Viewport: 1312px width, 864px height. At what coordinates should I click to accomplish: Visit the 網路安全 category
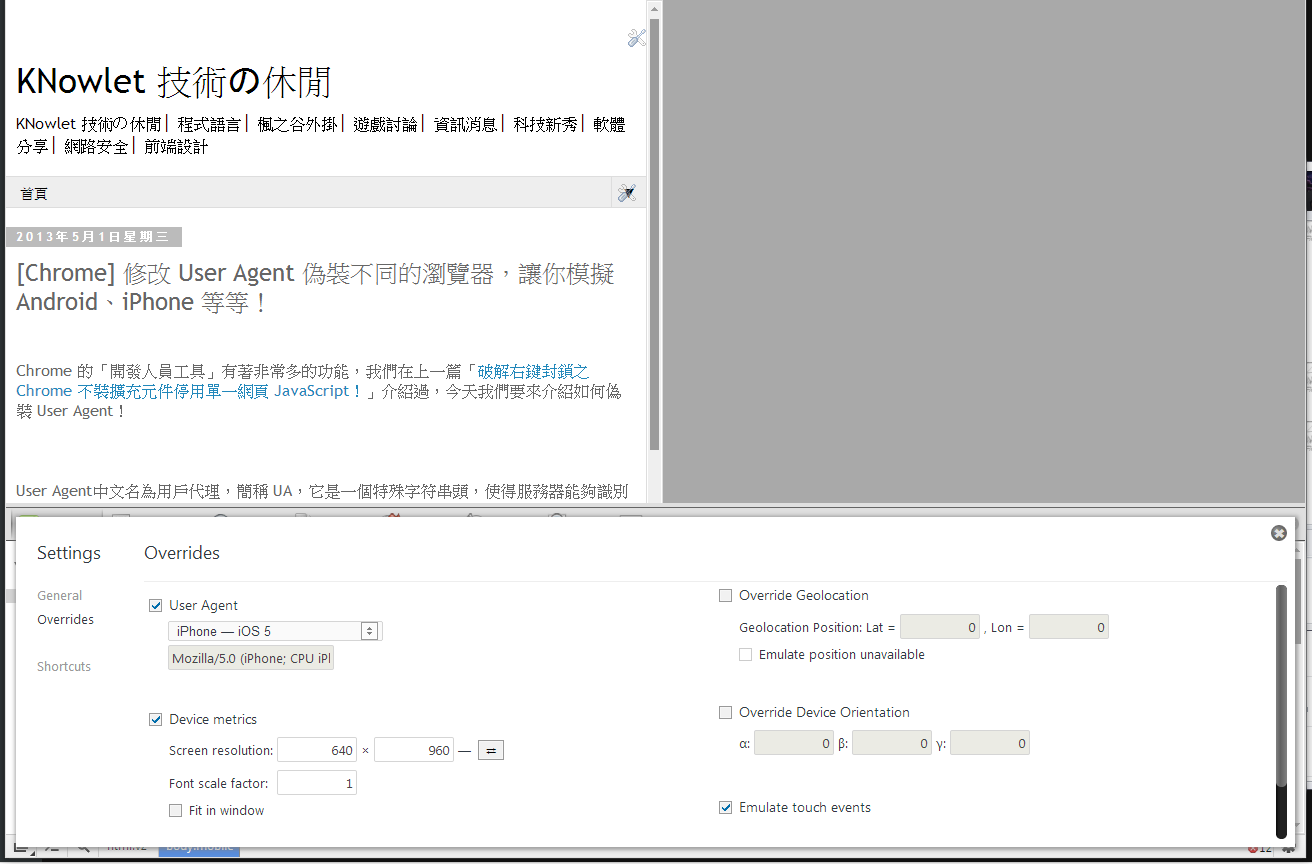point(96,146)
